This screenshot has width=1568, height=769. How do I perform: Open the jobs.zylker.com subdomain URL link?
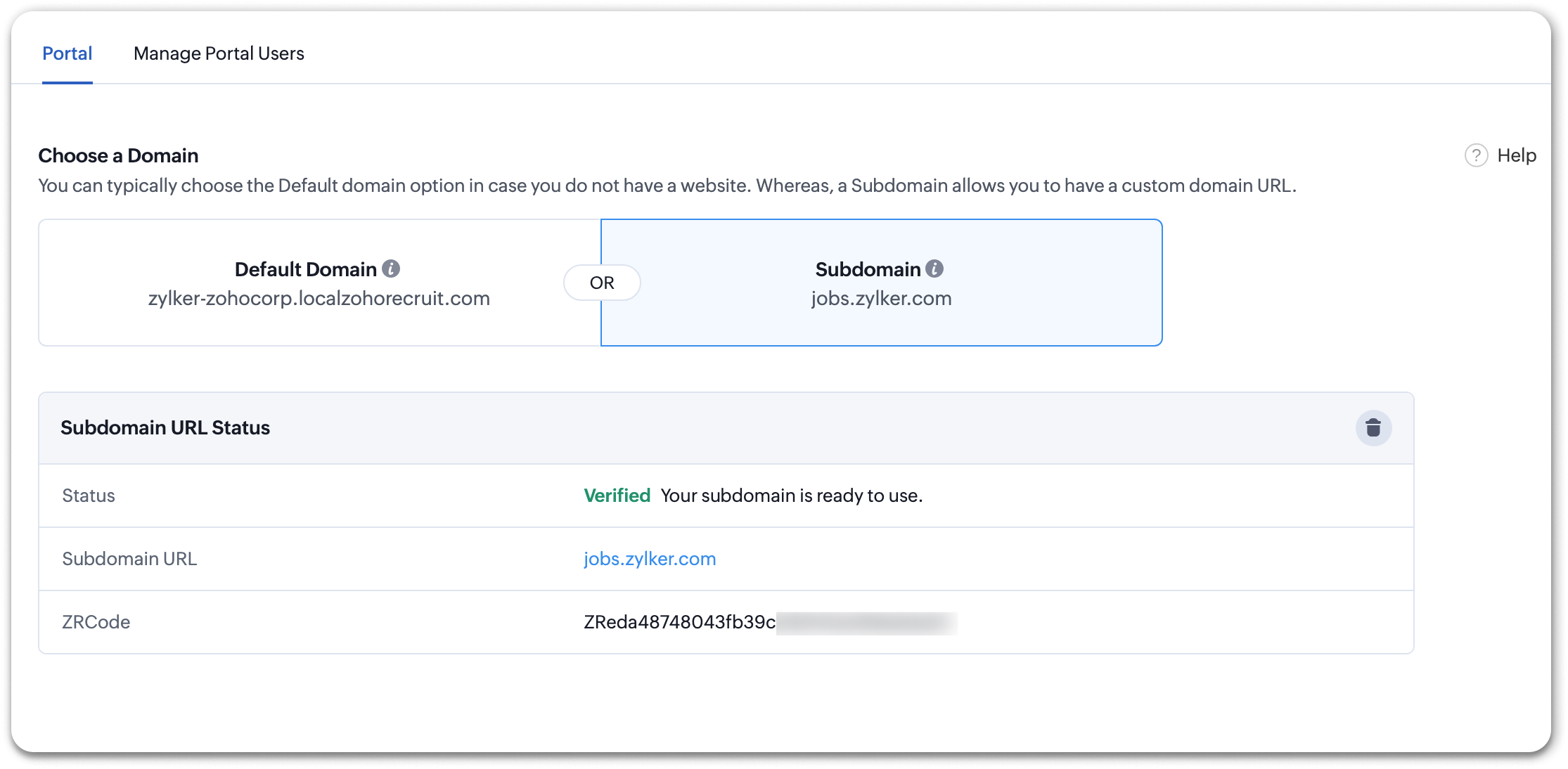point(650,559)
